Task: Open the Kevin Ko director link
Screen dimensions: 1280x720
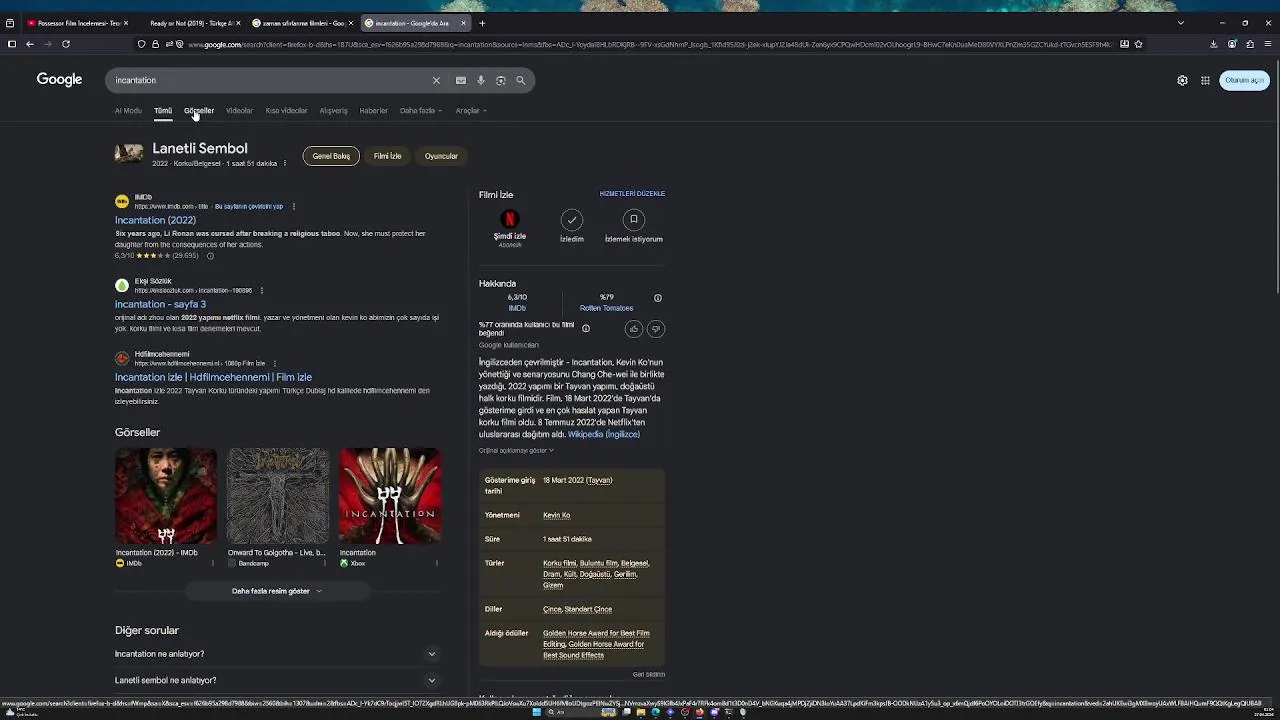Action: point(556,516)
